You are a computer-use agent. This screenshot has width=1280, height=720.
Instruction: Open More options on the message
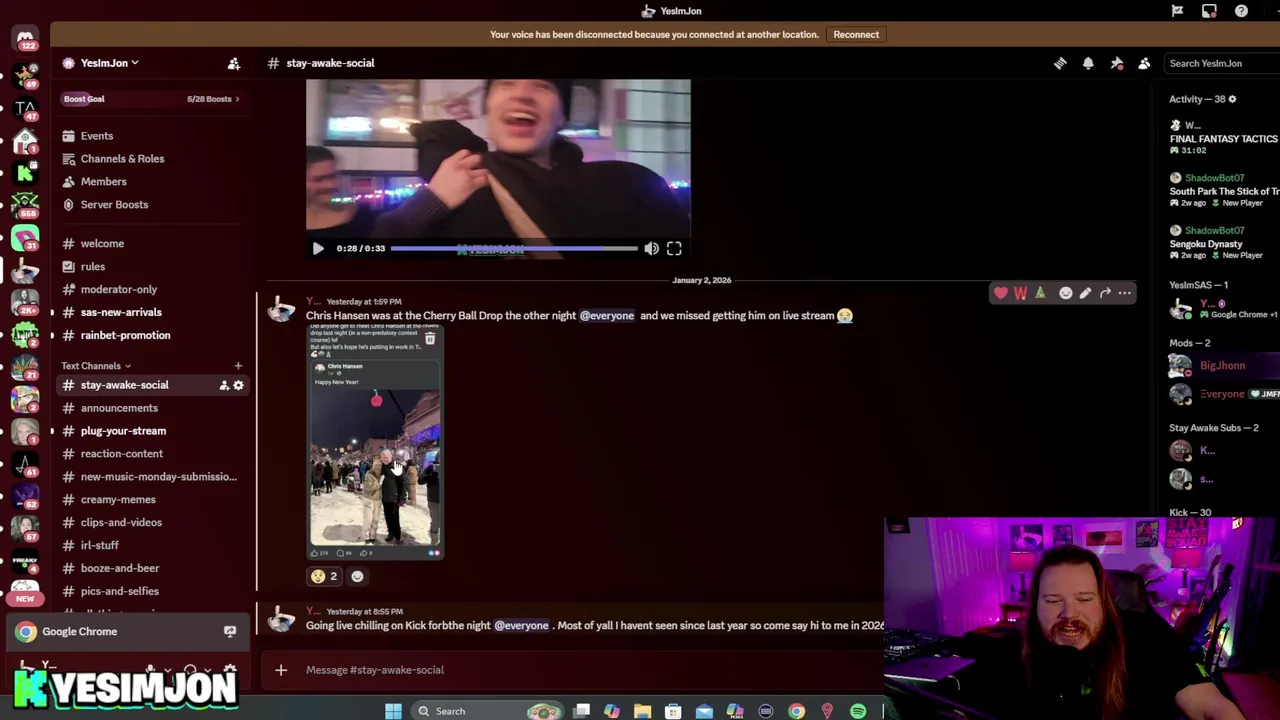pyautogui.click(x=1125, y=293)
